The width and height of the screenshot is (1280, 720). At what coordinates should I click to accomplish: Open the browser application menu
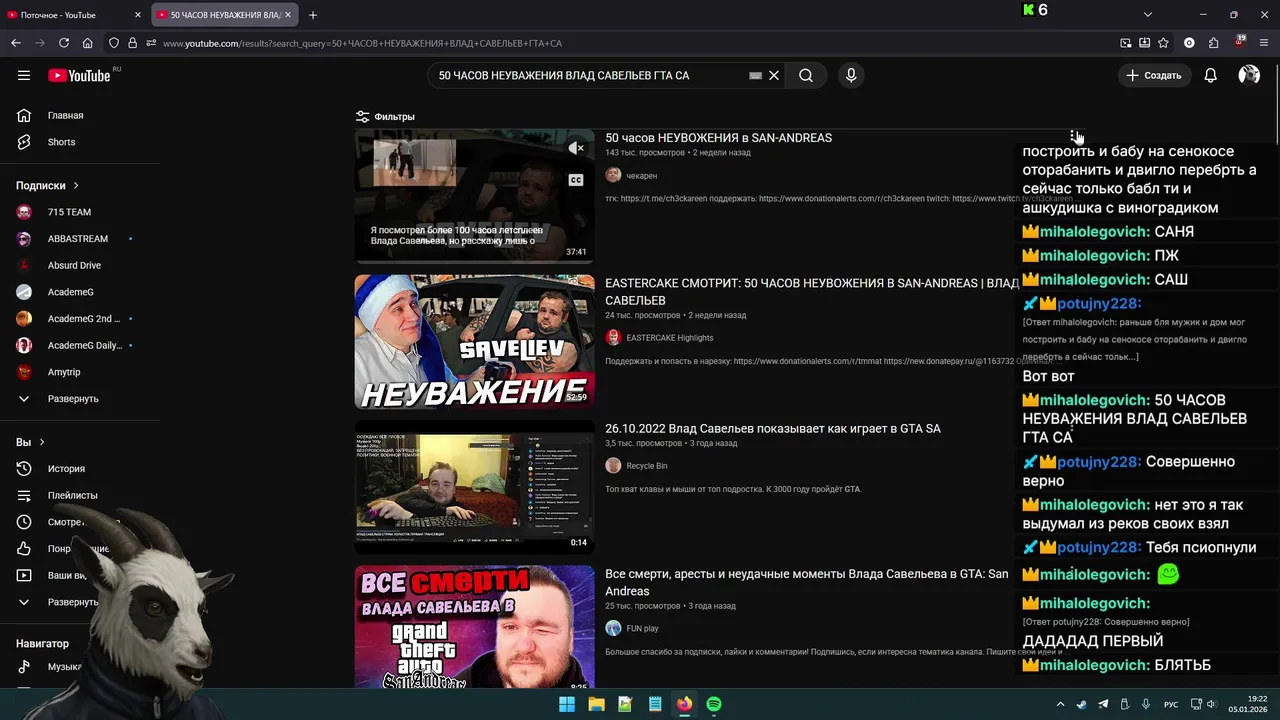pos(1265,43)
